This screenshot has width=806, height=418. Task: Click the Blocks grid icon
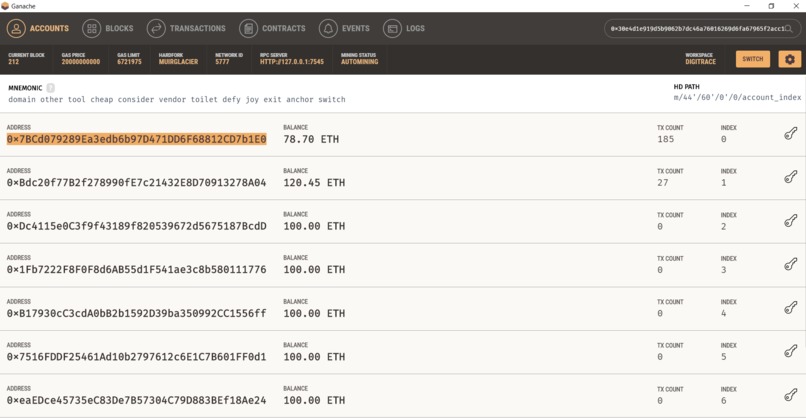(x=91, y=28)
